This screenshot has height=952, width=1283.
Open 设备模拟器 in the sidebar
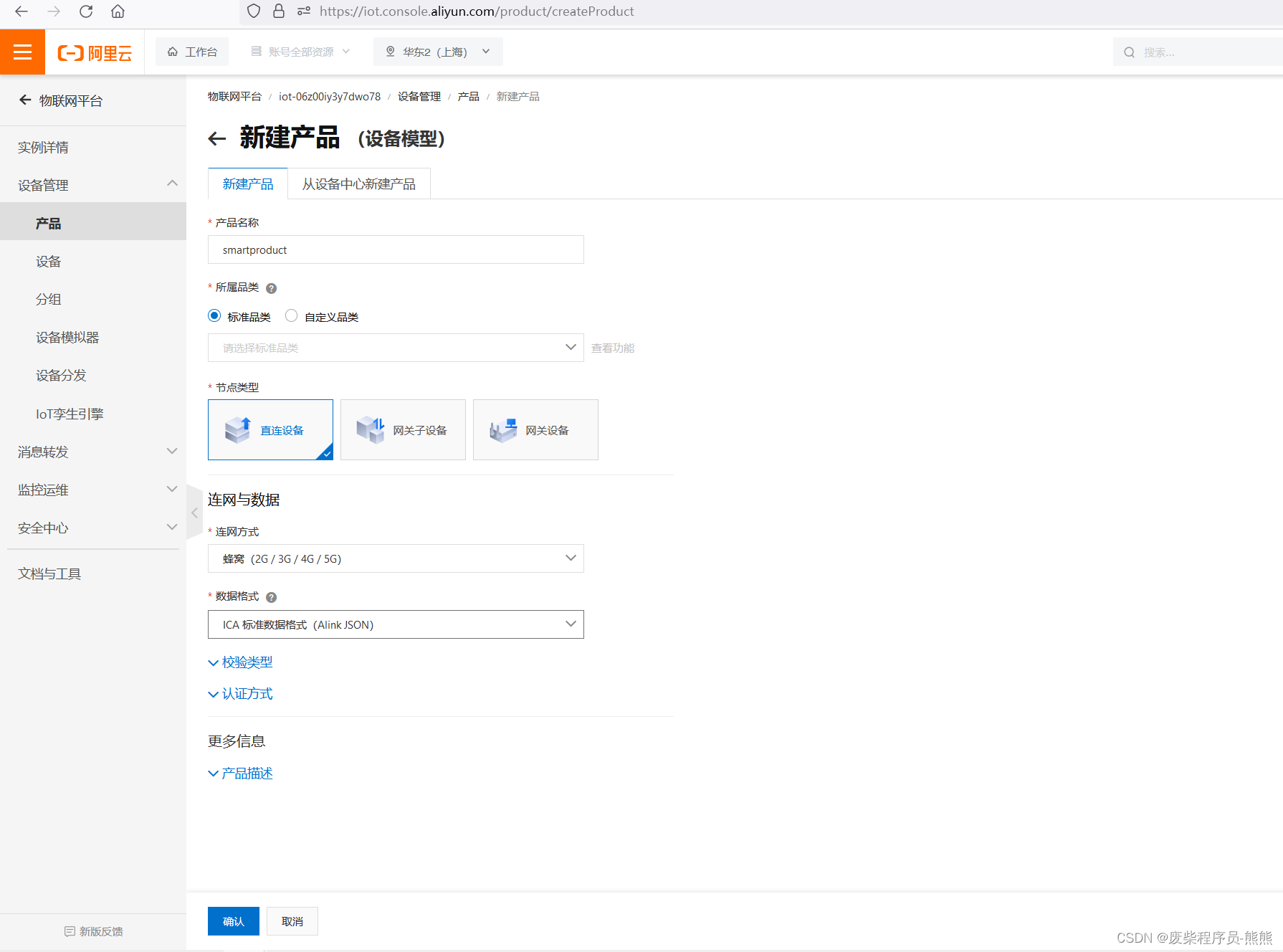[67, 337]
